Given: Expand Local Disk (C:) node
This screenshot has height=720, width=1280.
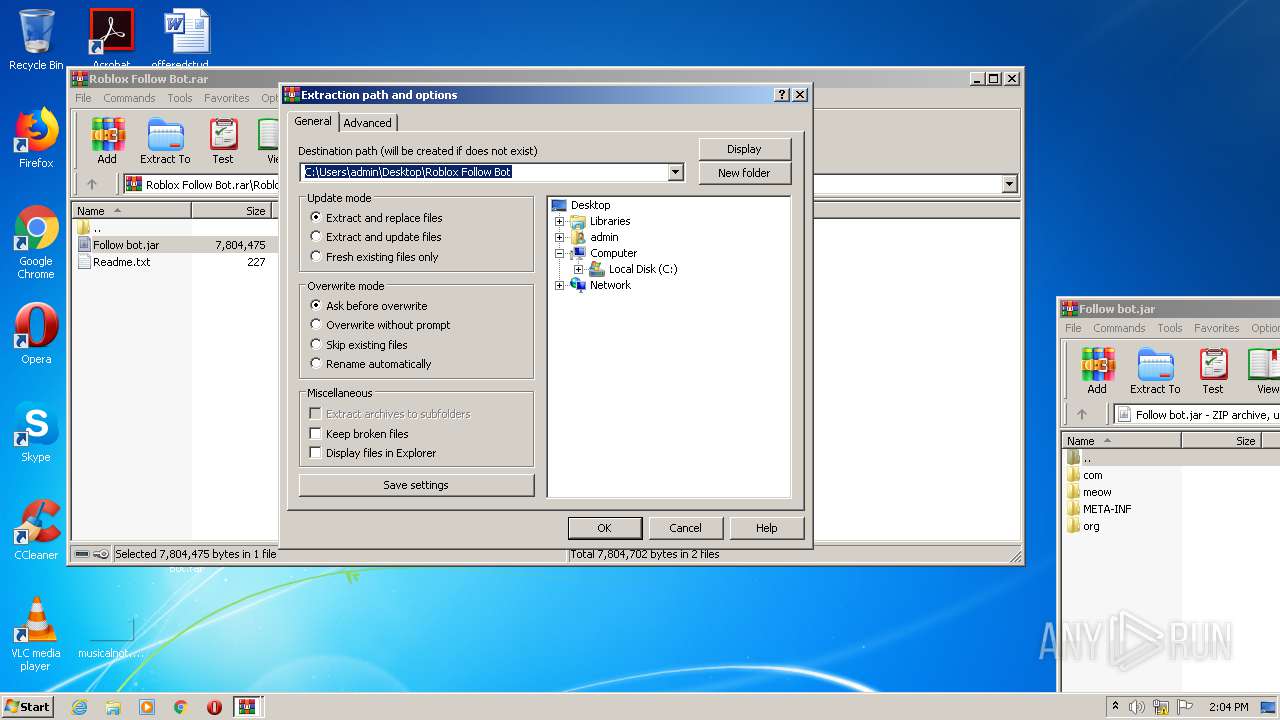Looking at the screenshot, I should click(578, 269).
